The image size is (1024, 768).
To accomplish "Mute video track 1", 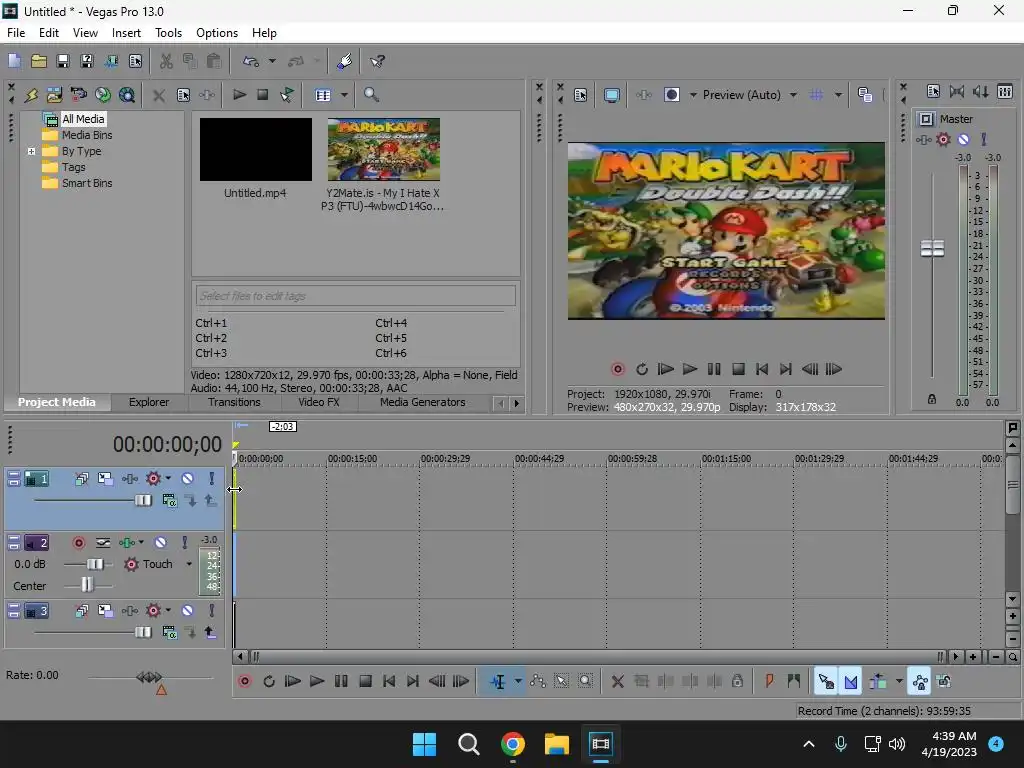I will coord(187,479).
